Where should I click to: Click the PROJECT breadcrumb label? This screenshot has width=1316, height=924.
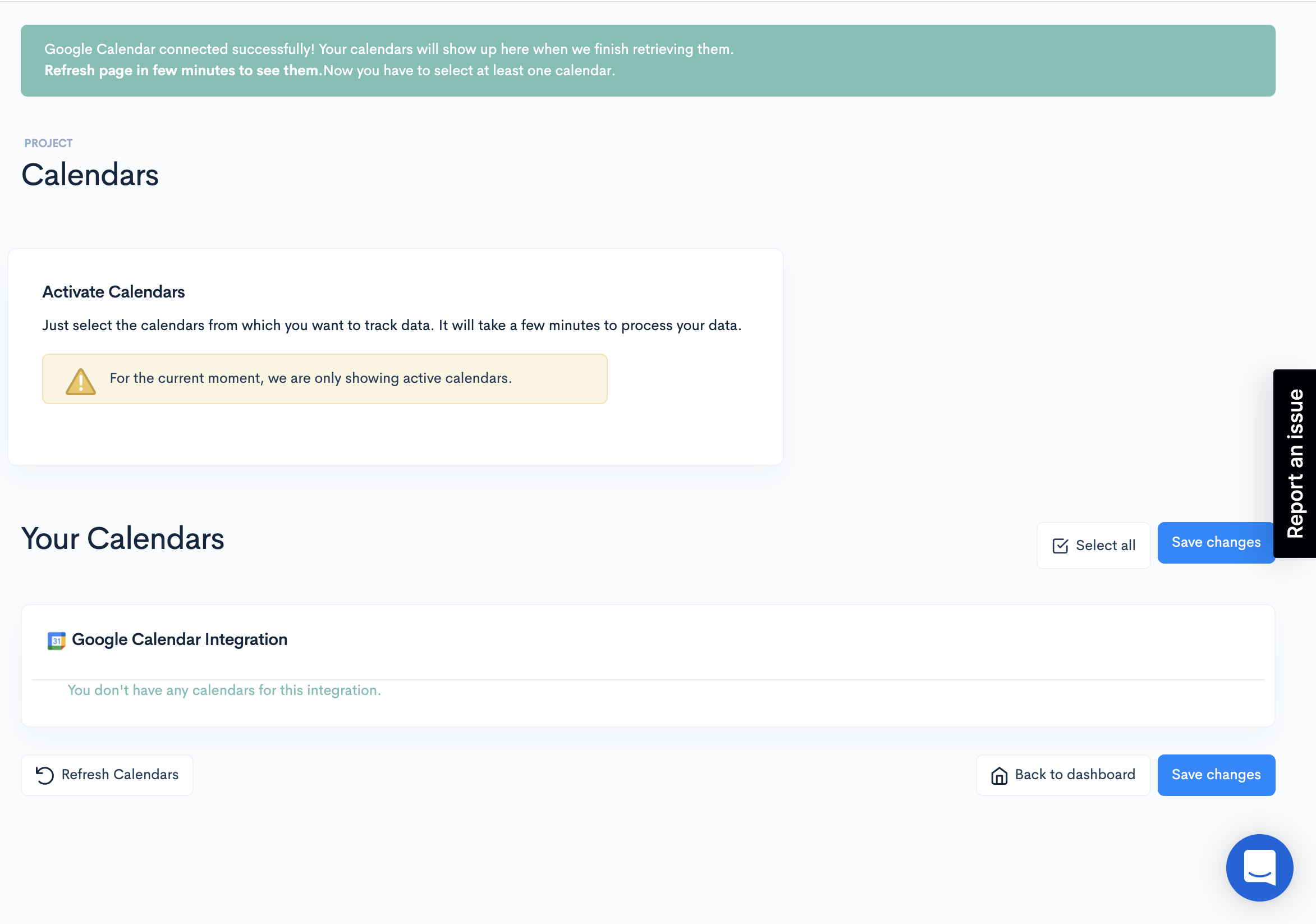point(48,143)
